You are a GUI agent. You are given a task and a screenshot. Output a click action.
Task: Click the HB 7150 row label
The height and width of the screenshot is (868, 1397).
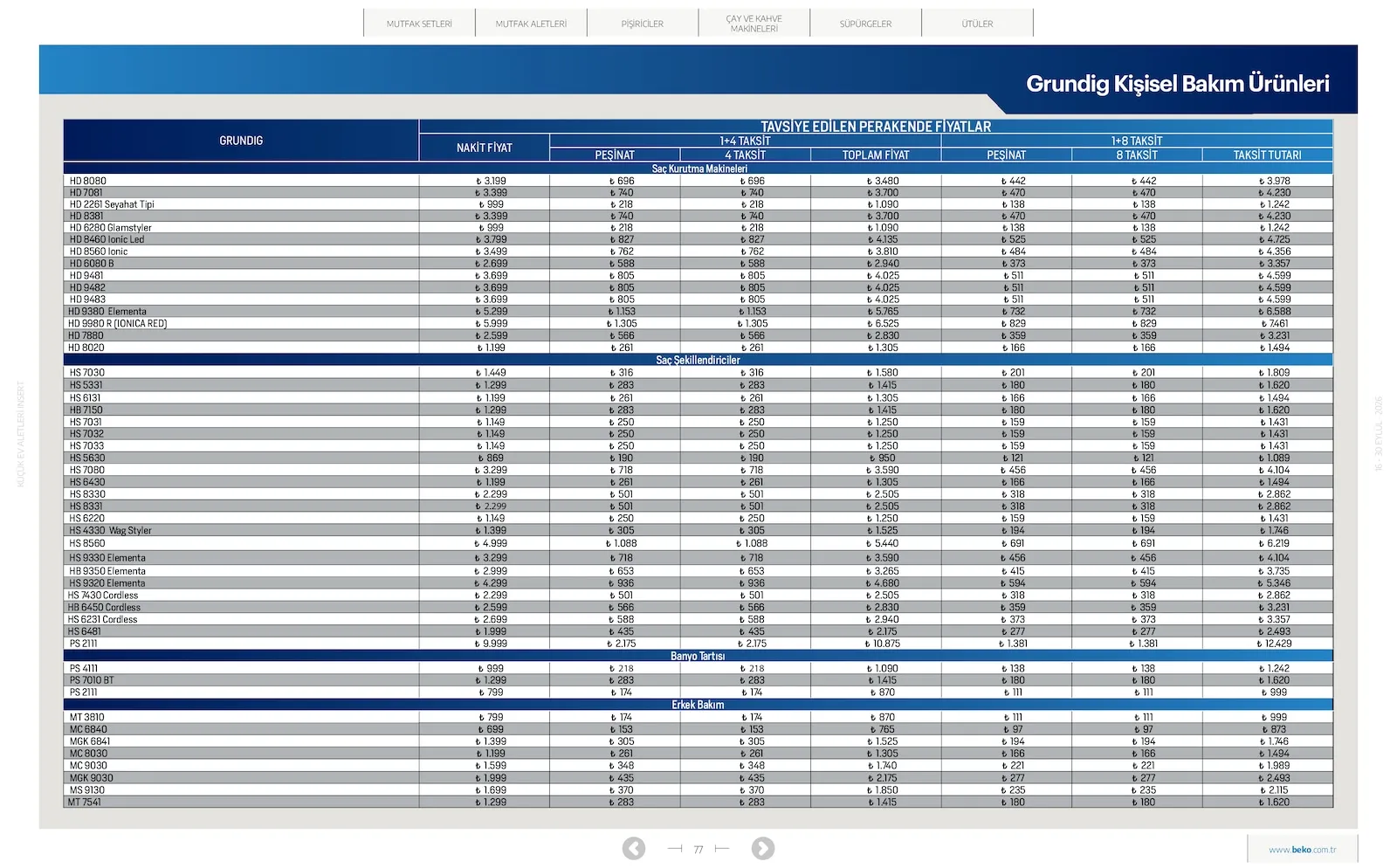[86, 410]
